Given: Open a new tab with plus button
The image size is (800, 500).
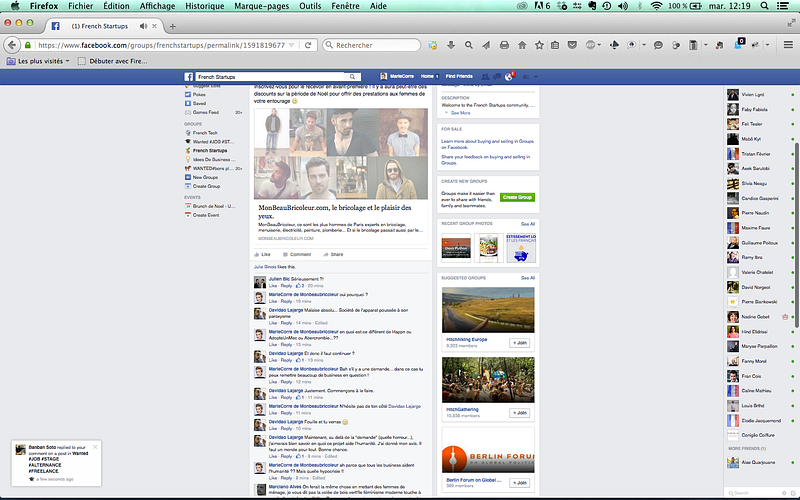Looking at the screenshot, I should (172, 26).
